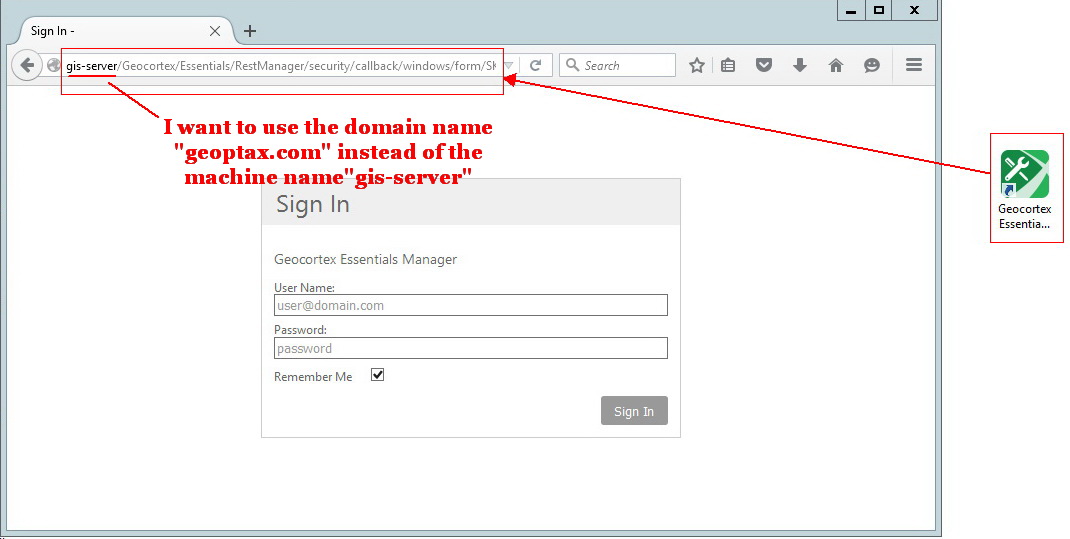1070x539 pixels.
Task: Close the Sign In tab
Action: pos(214,31)
